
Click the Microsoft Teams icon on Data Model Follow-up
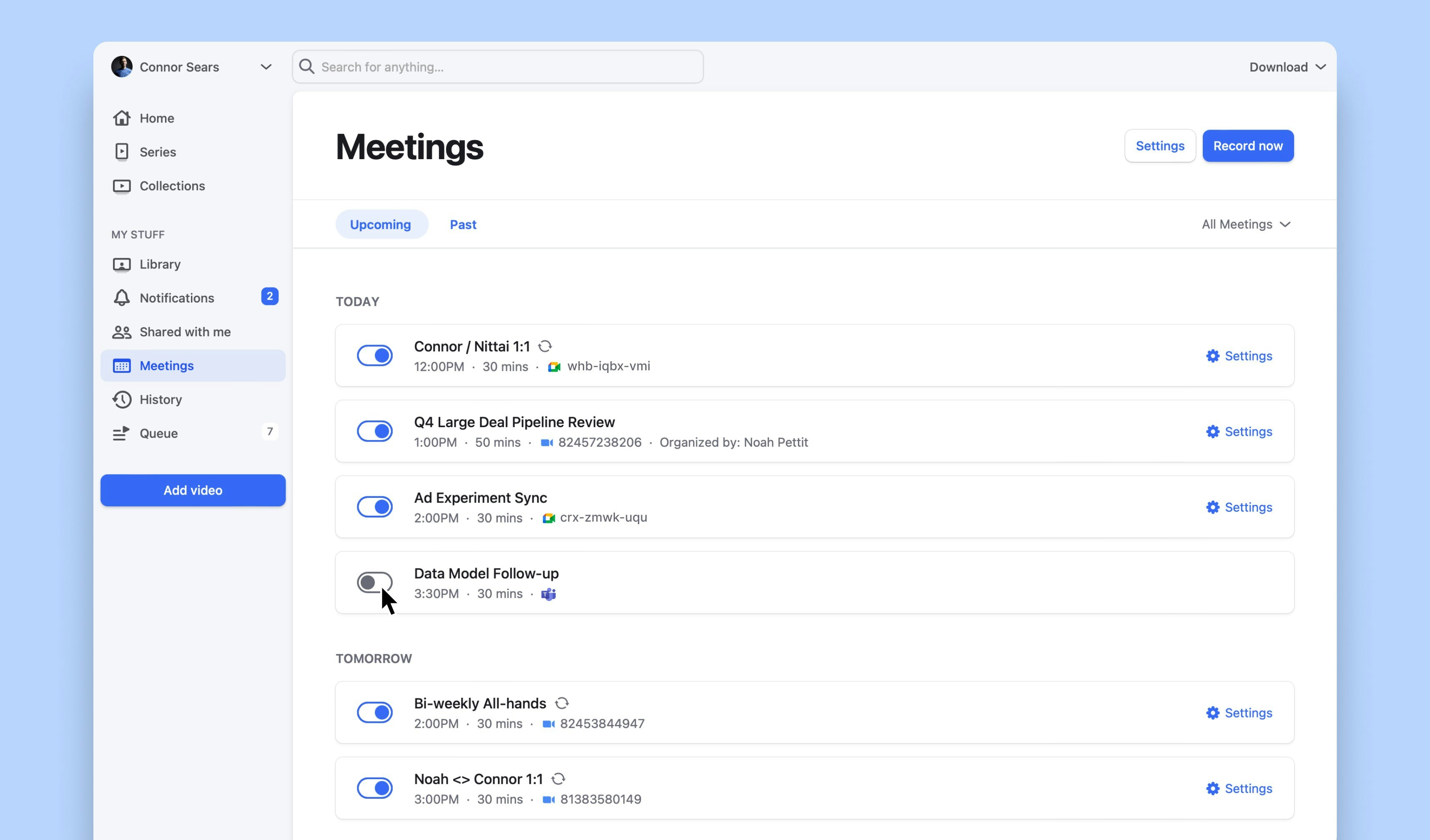point(548,594)
